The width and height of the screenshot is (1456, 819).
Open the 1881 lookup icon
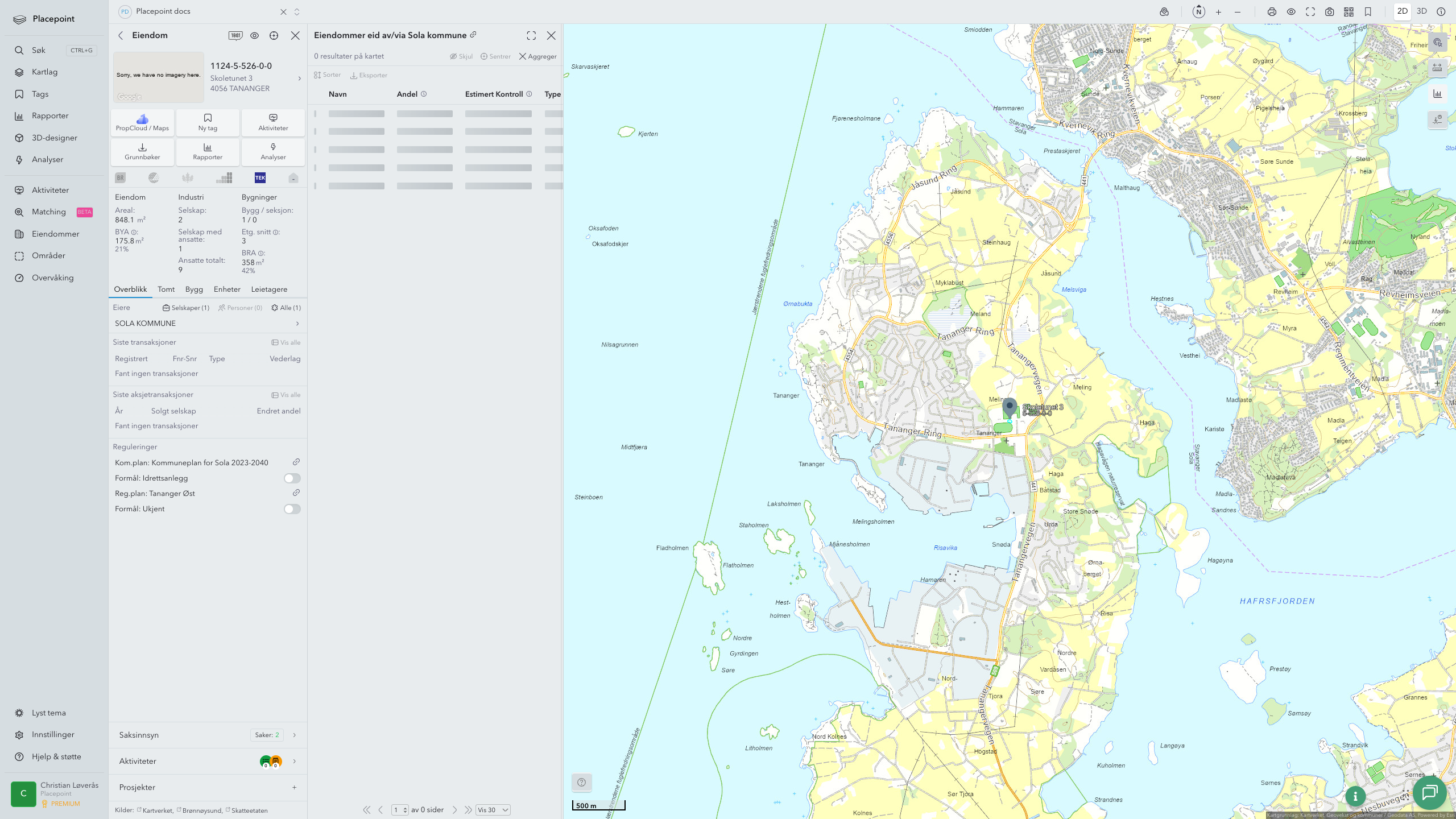click(x=235, y=35)
